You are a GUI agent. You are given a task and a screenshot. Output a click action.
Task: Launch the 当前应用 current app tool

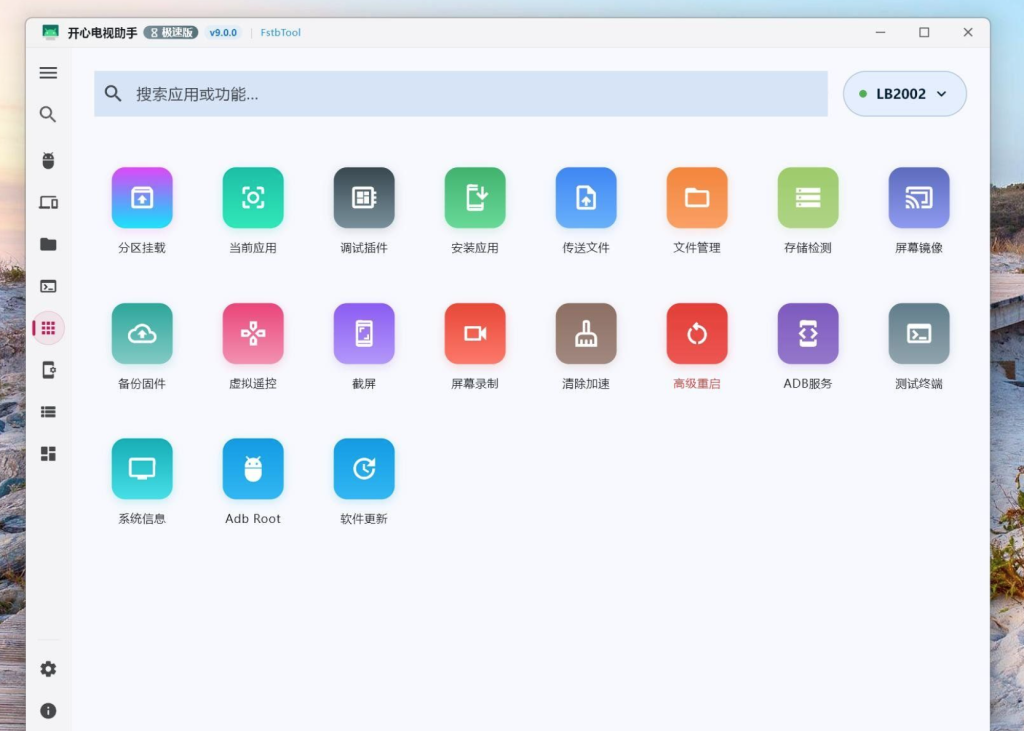pyautogui.click(x=253, y=198)
